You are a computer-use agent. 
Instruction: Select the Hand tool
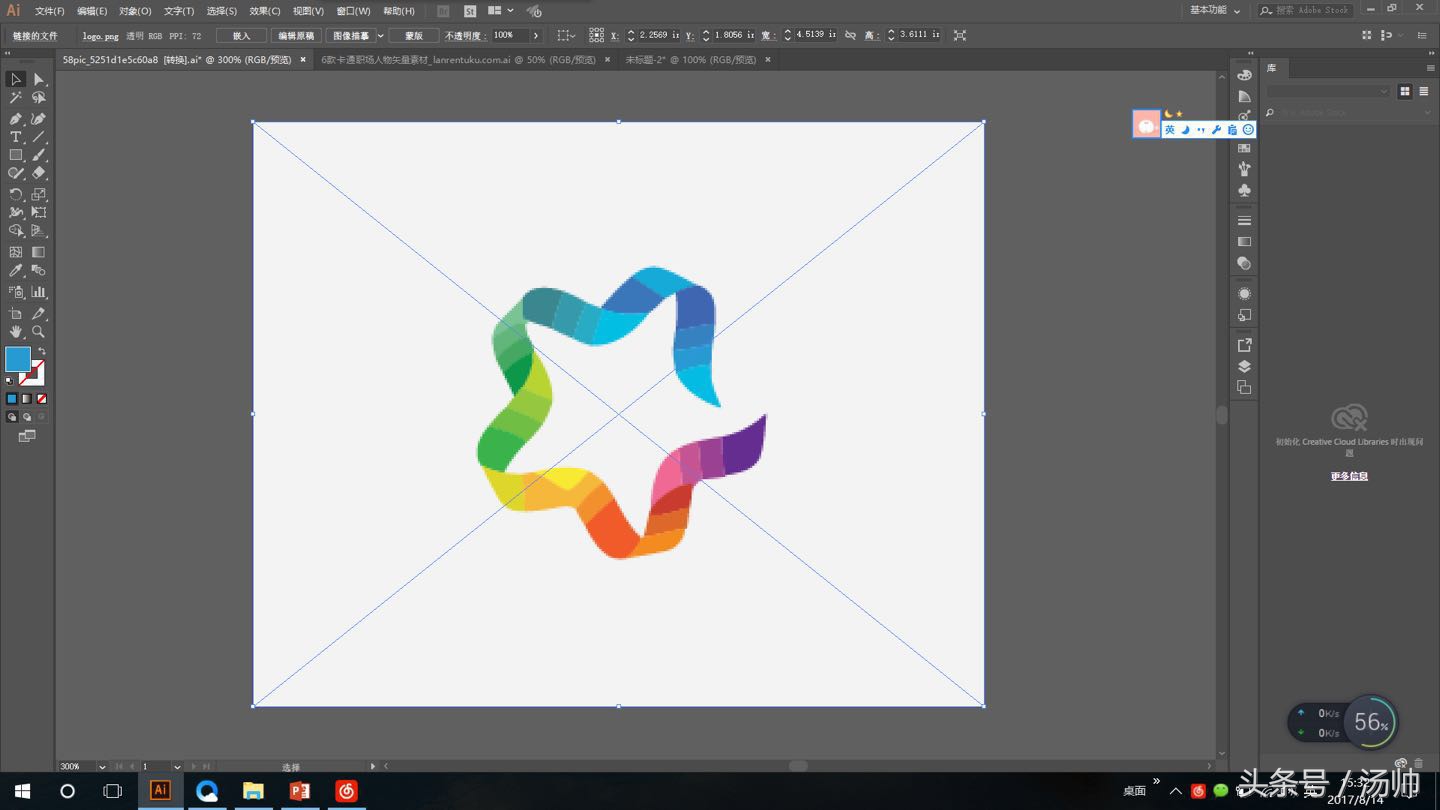click(x=16, y=332)
